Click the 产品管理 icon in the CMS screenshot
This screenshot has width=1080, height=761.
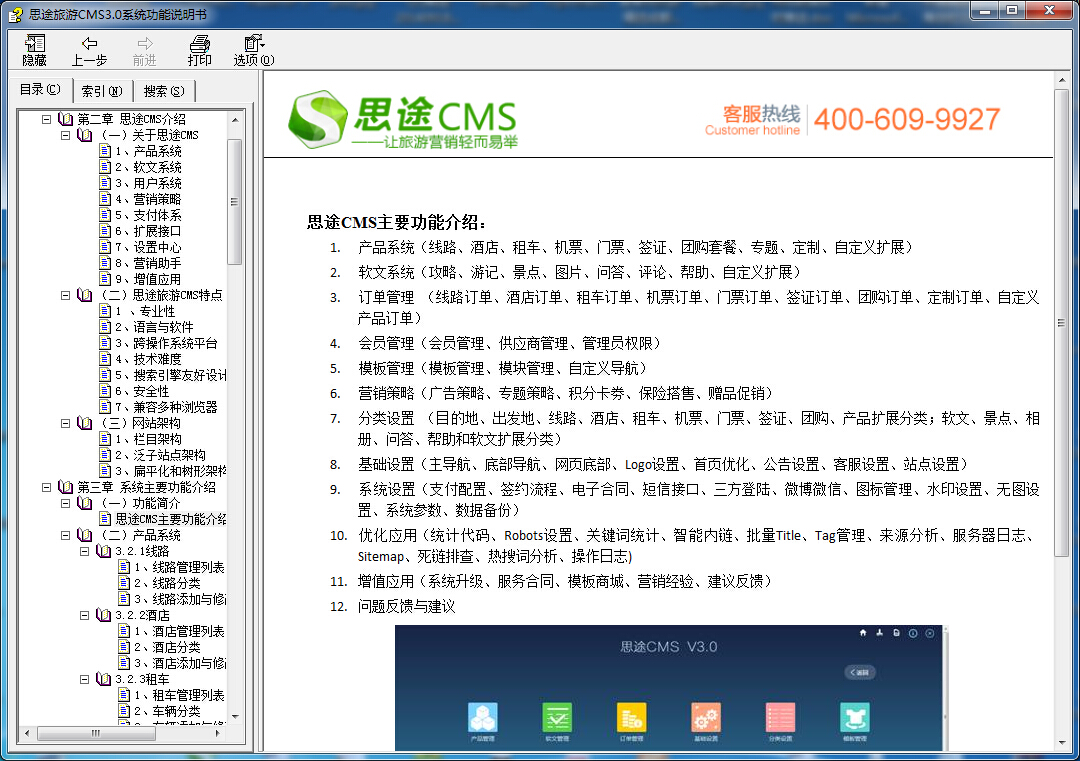click(482, 718)
